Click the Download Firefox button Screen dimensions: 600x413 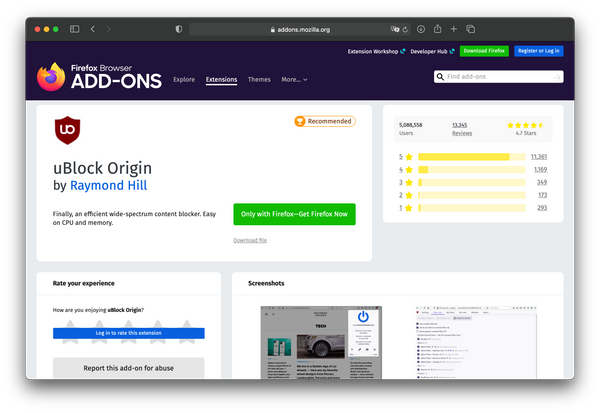(484, 51)
